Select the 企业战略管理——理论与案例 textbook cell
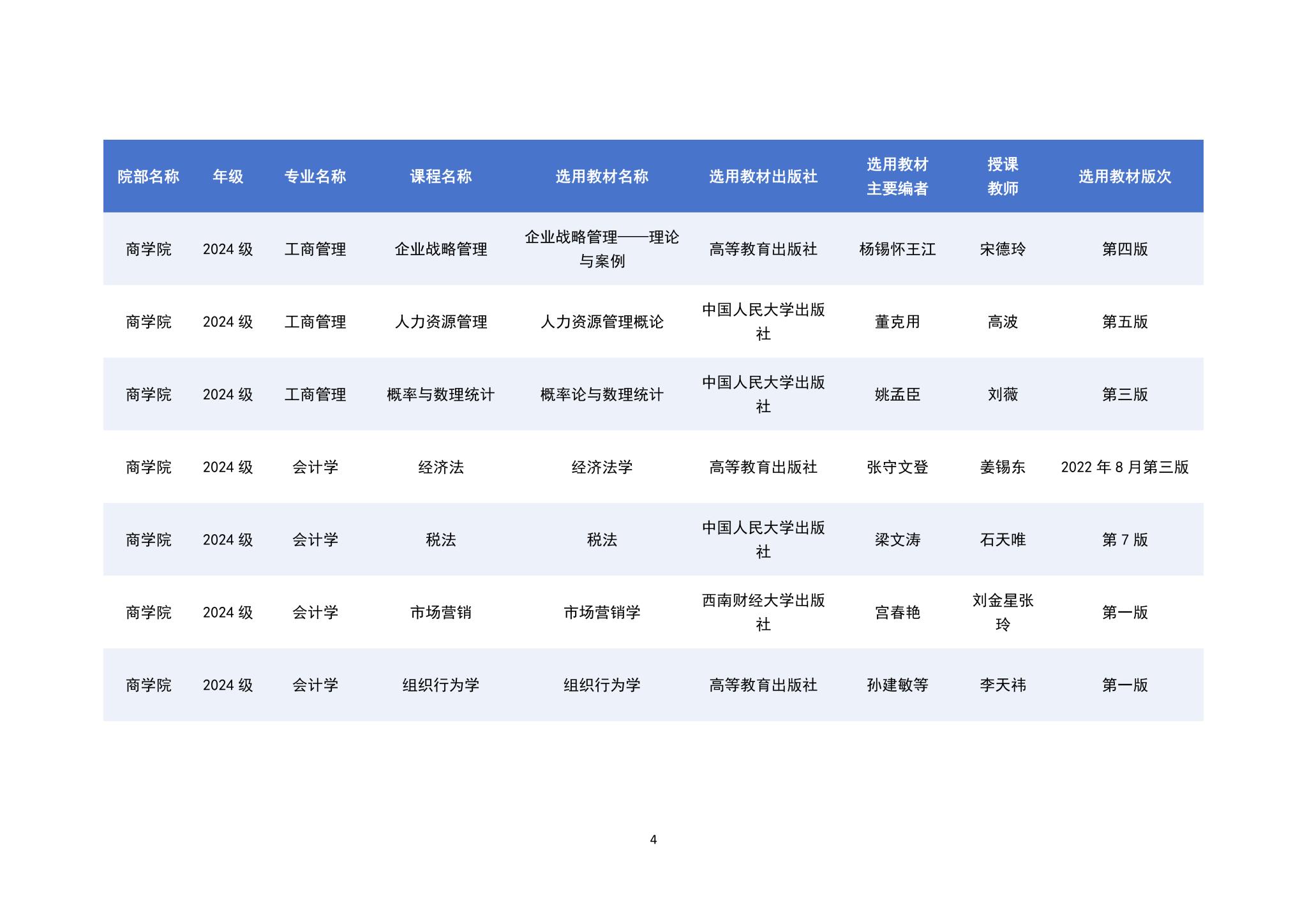The width and height of the screenshot is (1307, 924). point(602,250)
